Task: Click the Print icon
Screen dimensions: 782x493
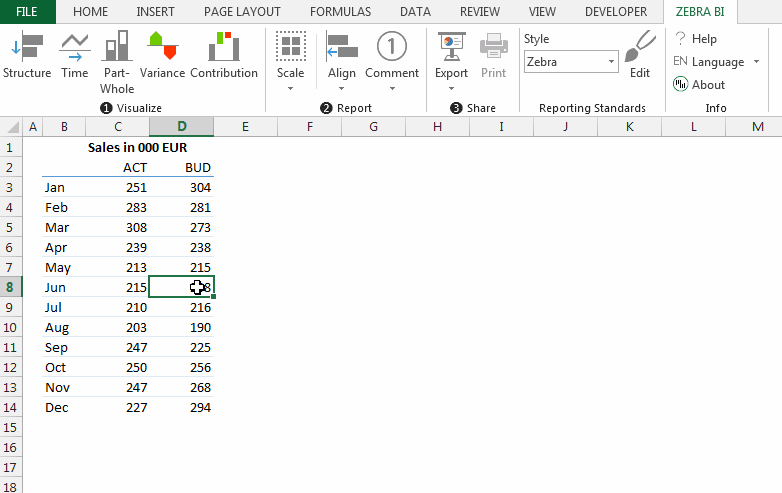Action: click(493, 47)
